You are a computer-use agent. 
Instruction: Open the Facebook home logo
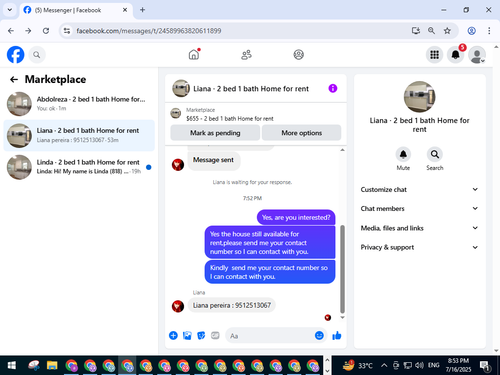16,55
